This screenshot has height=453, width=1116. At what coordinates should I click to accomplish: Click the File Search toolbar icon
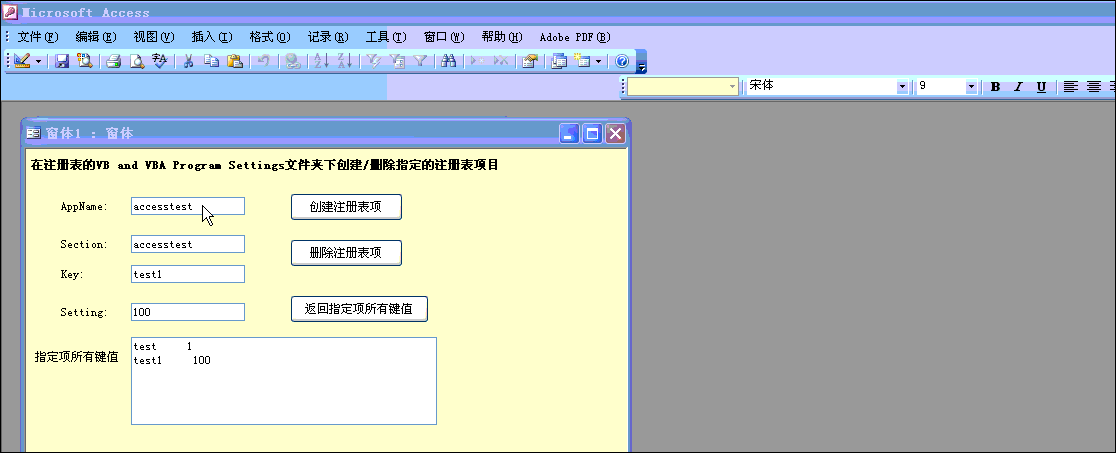(x=85, y=61)
